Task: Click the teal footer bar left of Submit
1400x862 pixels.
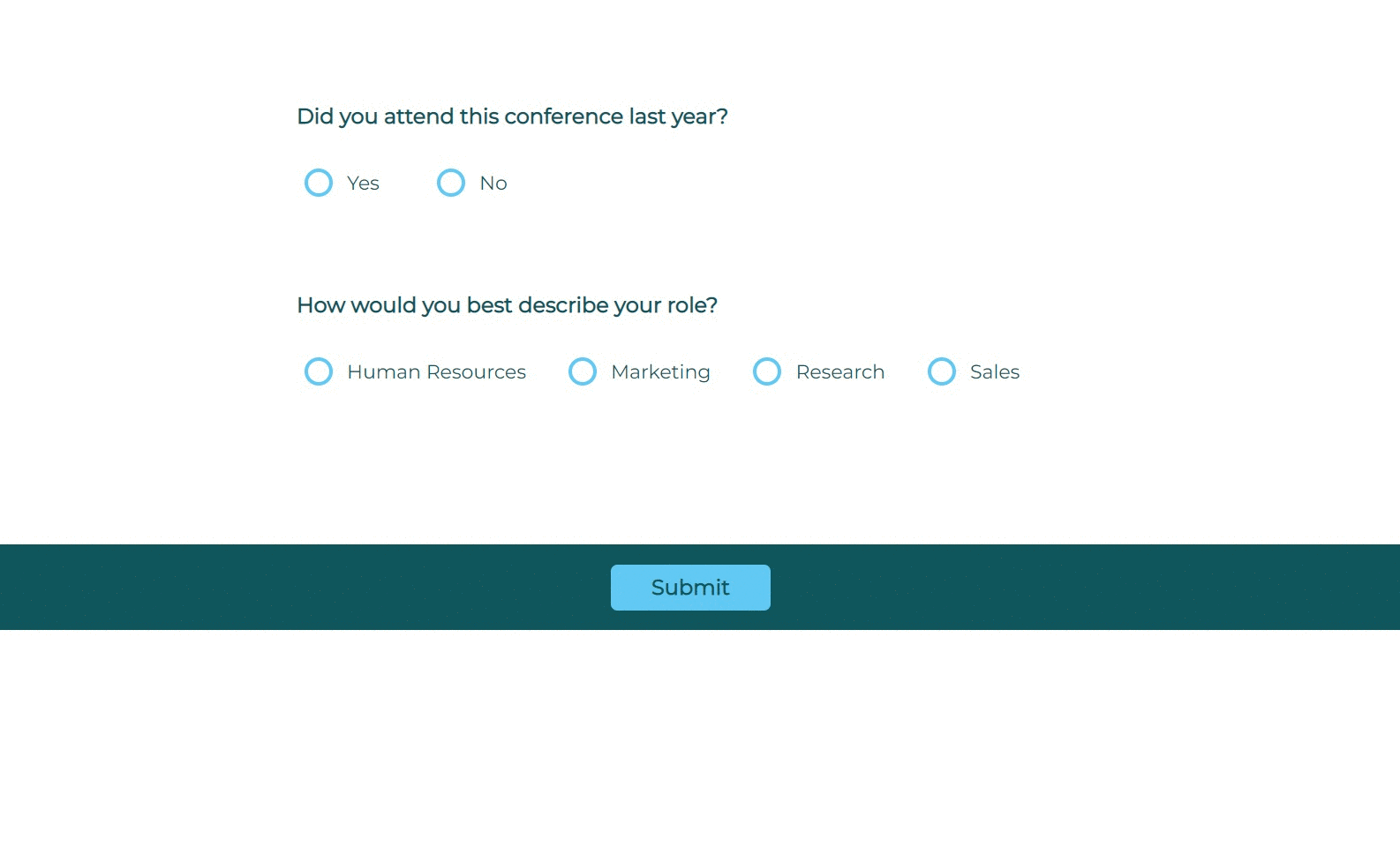Action: 300,587
